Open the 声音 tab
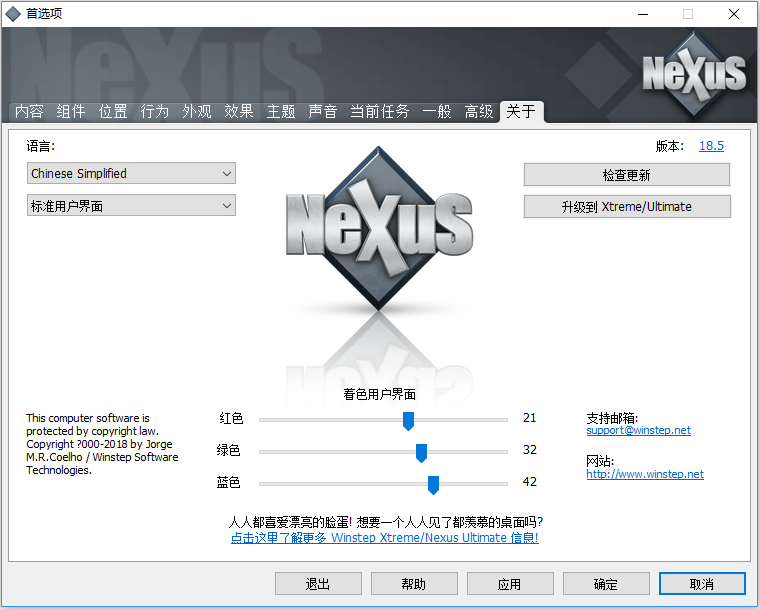Viewport: 760px width, 609px height. [322, 112]
